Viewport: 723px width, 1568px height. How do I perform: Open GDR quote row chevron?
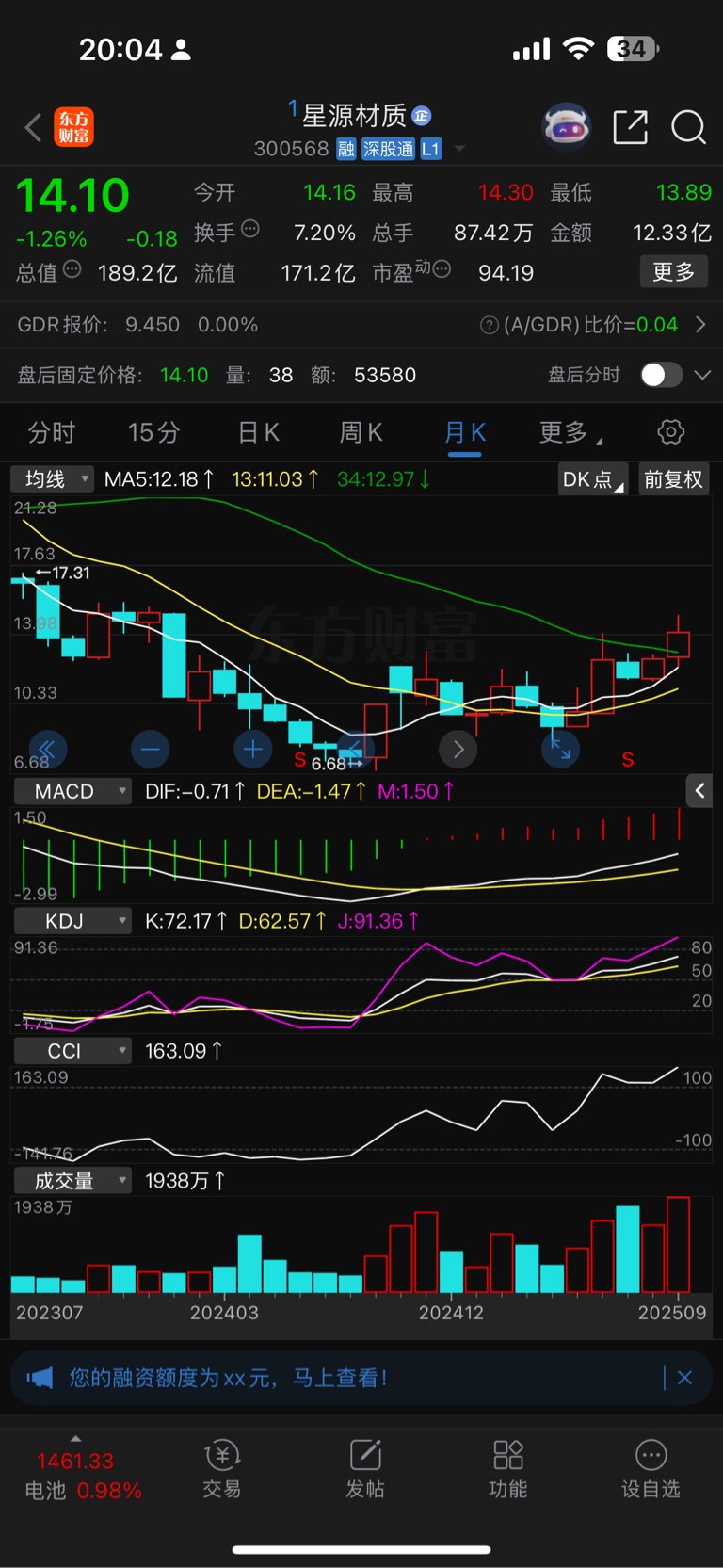pyautogui.click(x=700, y=325)
